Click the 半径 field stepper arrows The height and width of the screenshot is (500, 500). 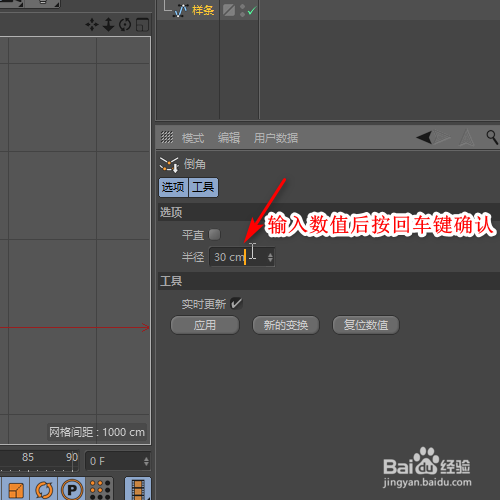270,257
